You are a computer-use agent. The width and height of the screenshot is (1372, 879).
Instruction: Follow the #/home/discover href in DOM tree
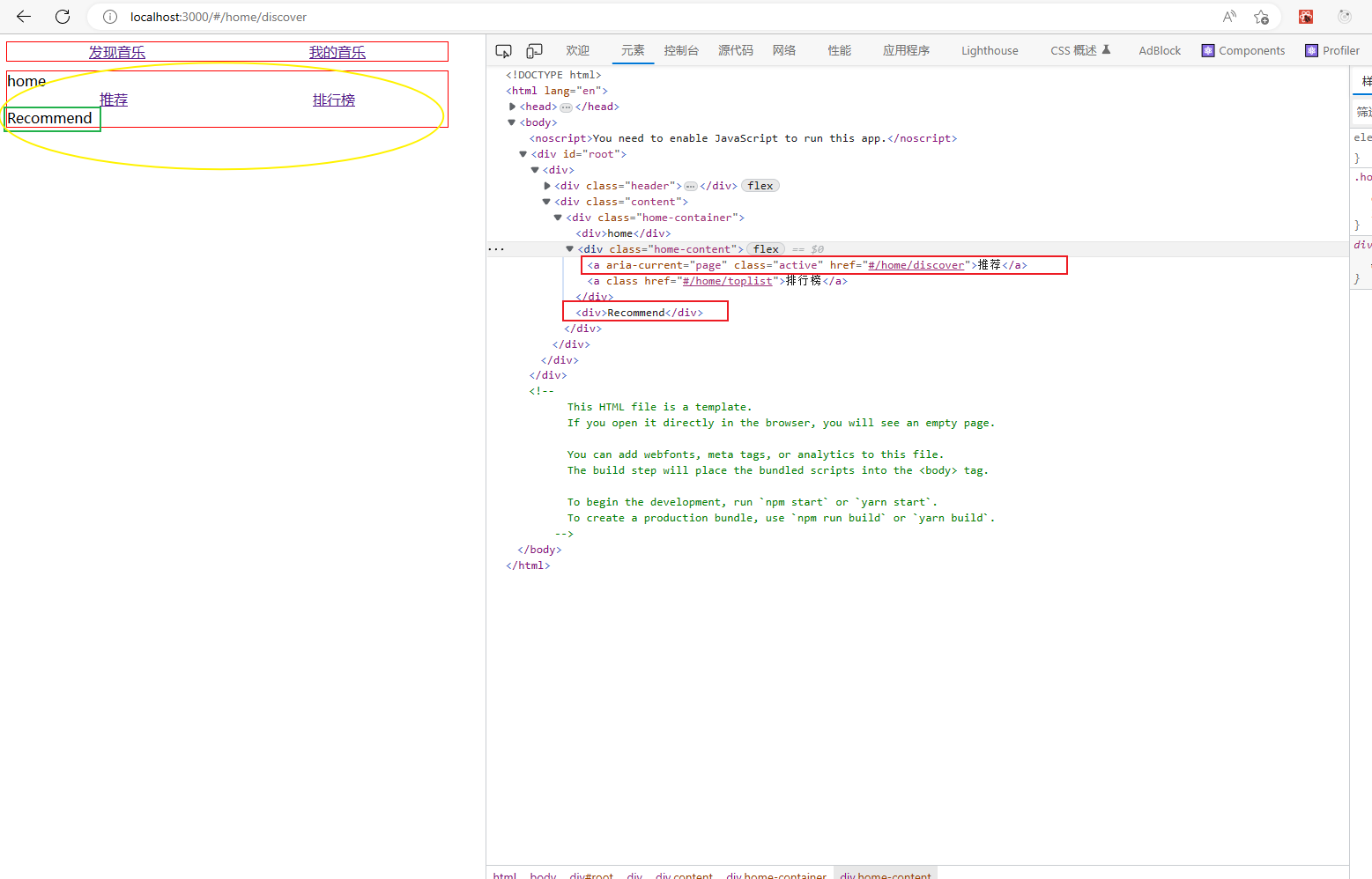[916, 265]
